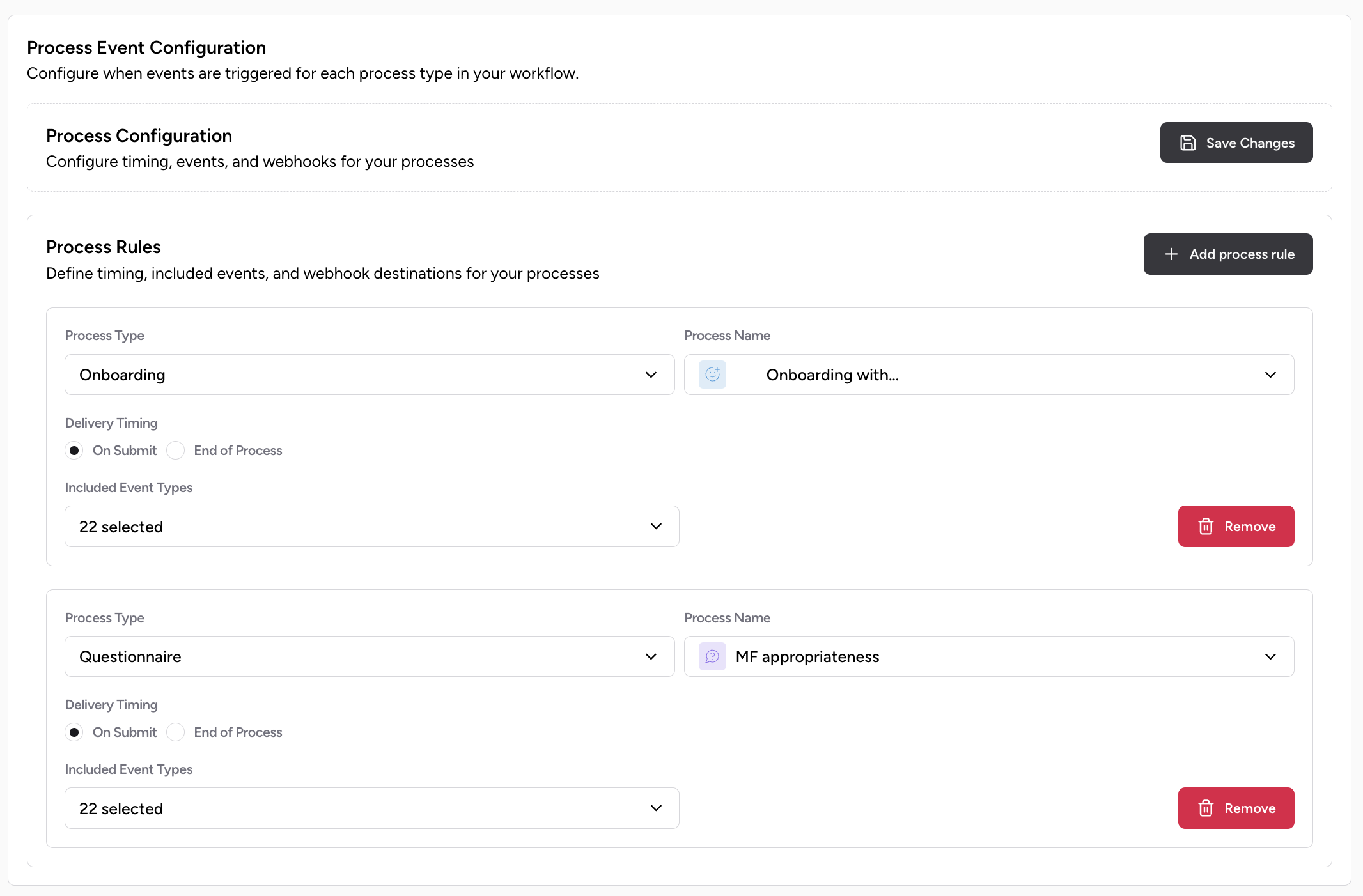Image resolution: width=1363 pixels, height=896 pixels.
Task: Click the floppy disk icon in Save Changes
Action: 1187,143
